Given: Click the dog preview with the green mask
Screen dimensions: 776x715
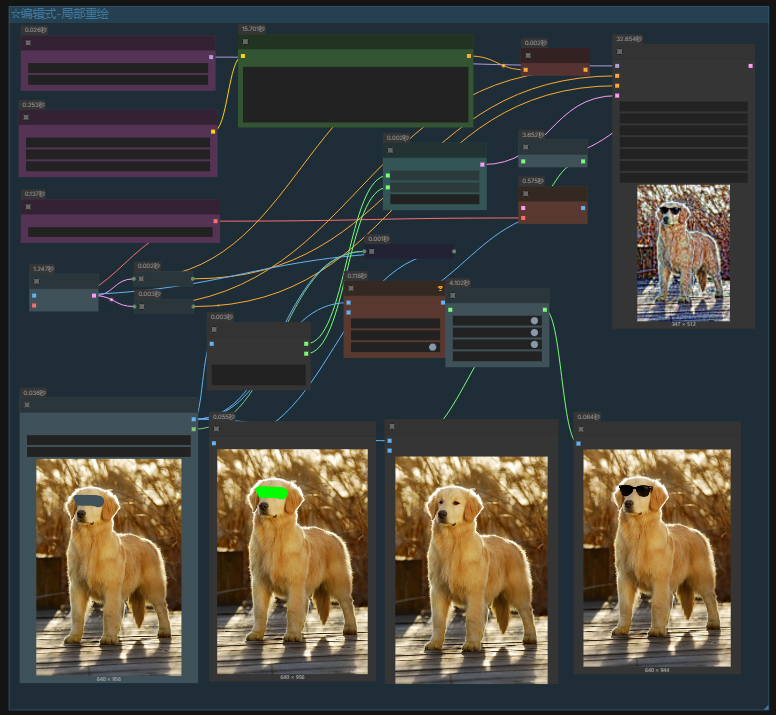Looking at the screenshot, I should [292, 561].
